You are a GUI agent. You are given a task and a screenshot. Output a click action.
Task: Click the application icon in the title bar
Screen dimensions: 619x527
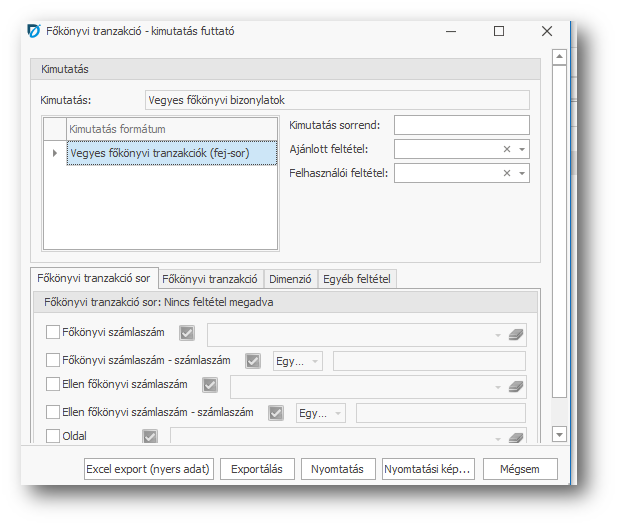point(33,31)
